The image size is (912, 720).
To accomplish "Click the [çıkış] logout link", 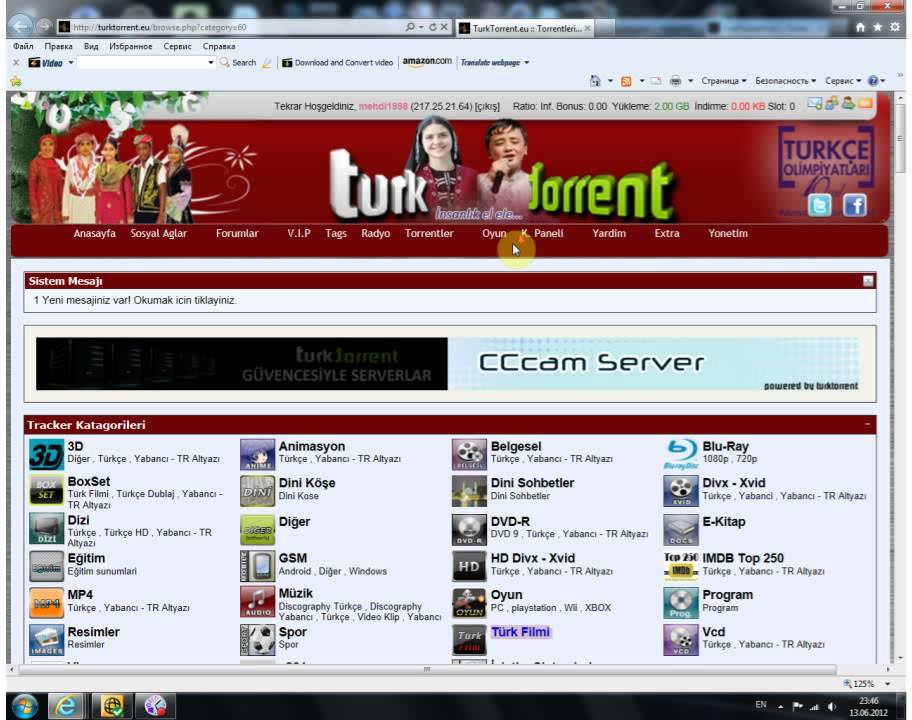I will 487,106.
